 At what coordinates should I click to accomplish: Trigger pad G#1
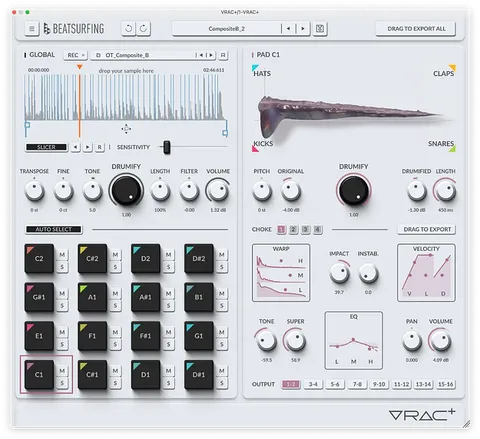pyautogui.click(x=39, y=297)
